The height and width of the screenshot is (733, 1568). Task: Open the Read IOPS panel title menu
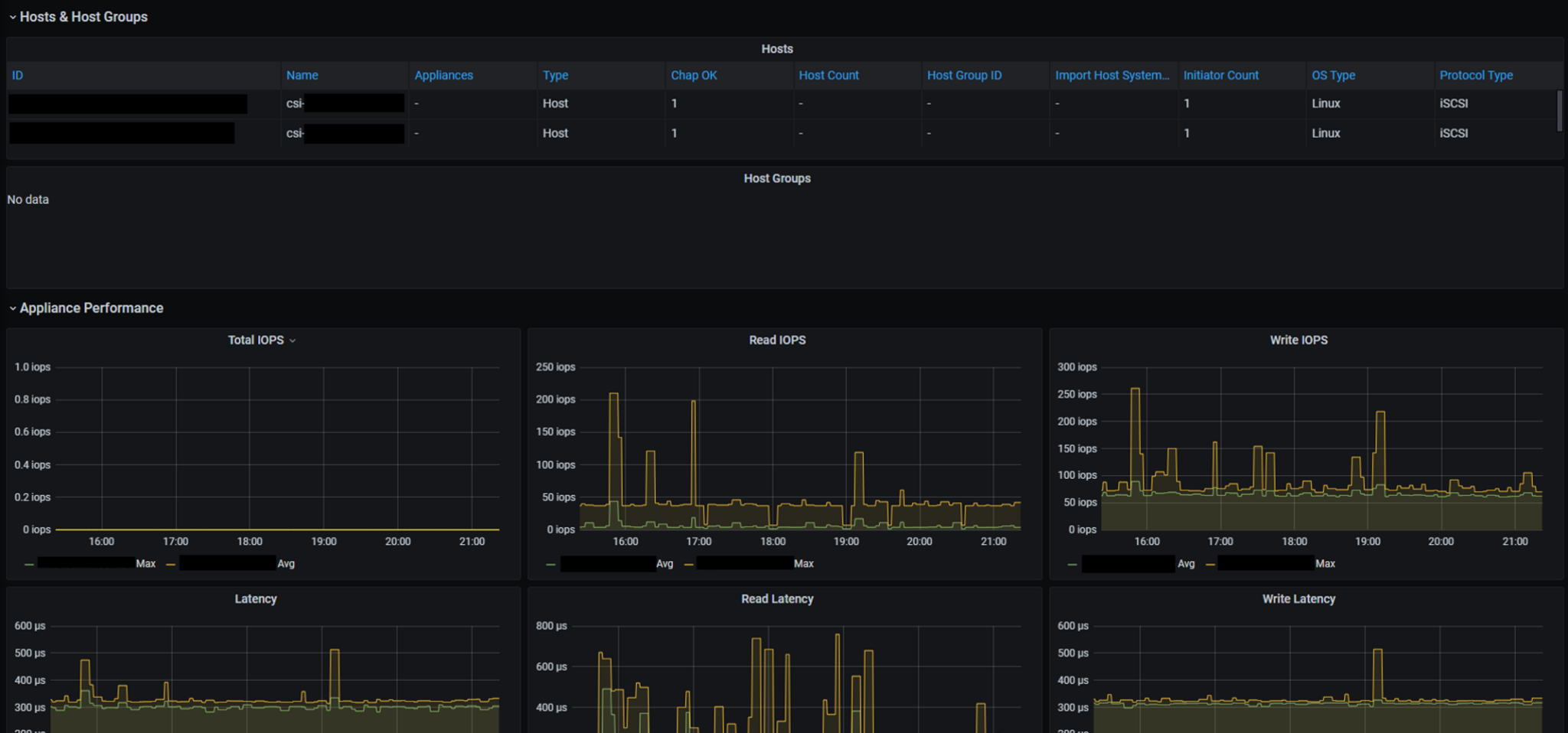776,340
